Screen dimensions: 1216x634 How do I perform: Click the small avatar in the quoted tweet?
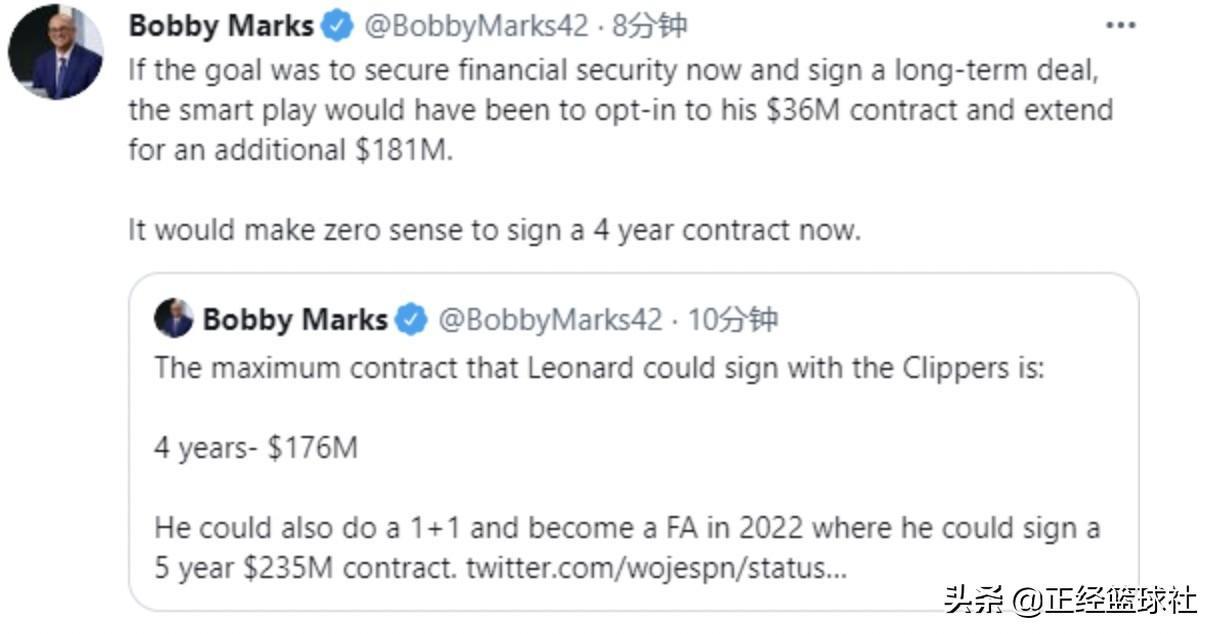tap(174, 319)
